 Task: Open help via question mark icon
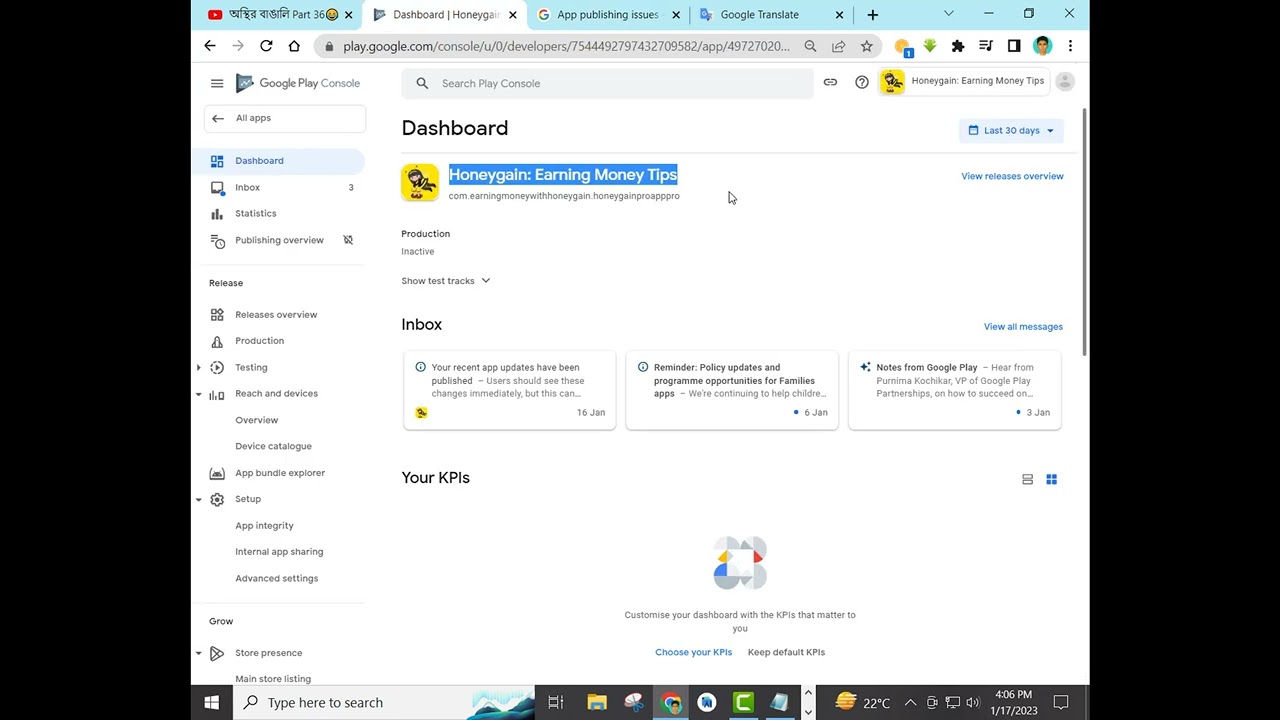(x=862, y=82)
